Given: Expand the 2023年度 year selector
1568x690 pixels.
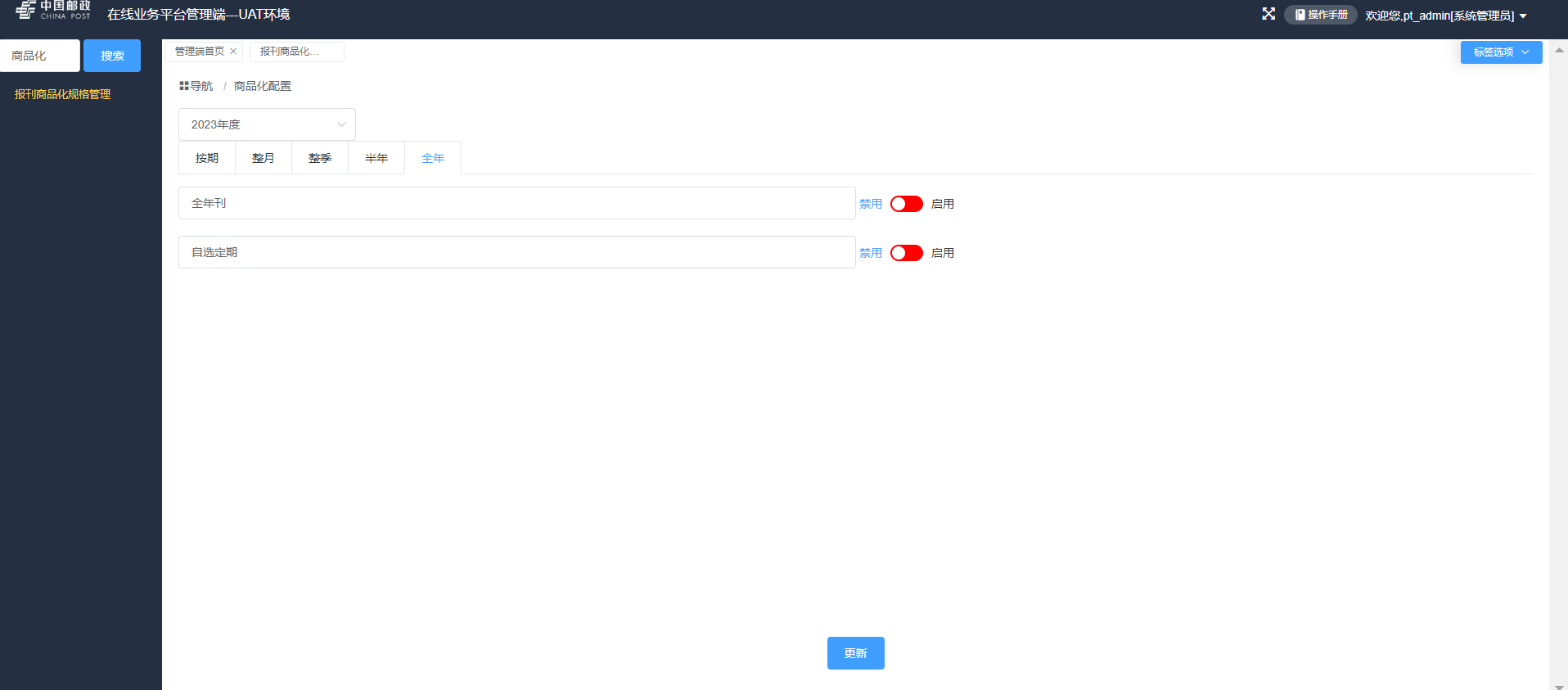Looking at the screenshot, I should [267, 124].
